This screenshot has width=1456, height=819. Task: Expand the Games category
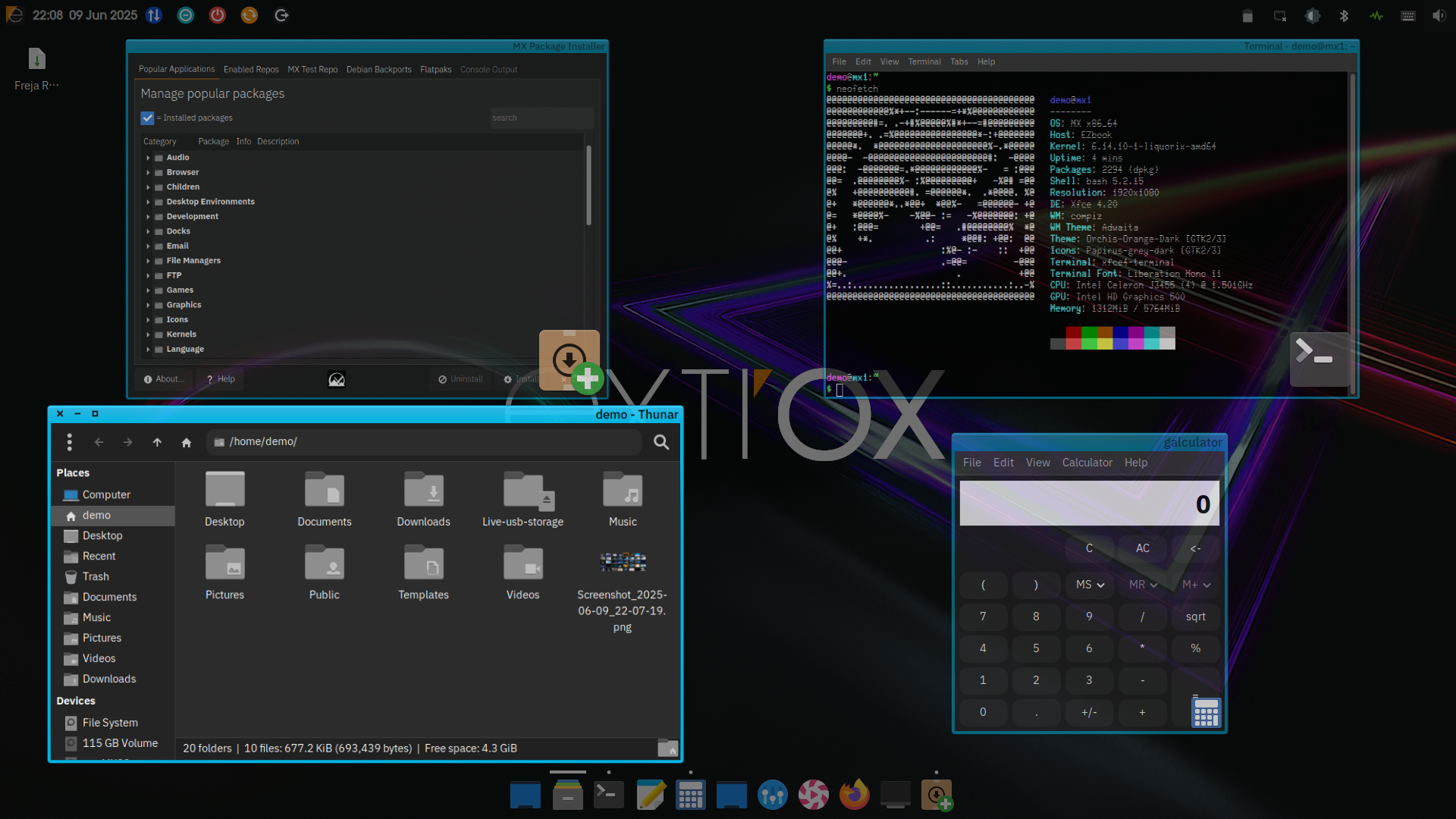(x=148, y=290)
